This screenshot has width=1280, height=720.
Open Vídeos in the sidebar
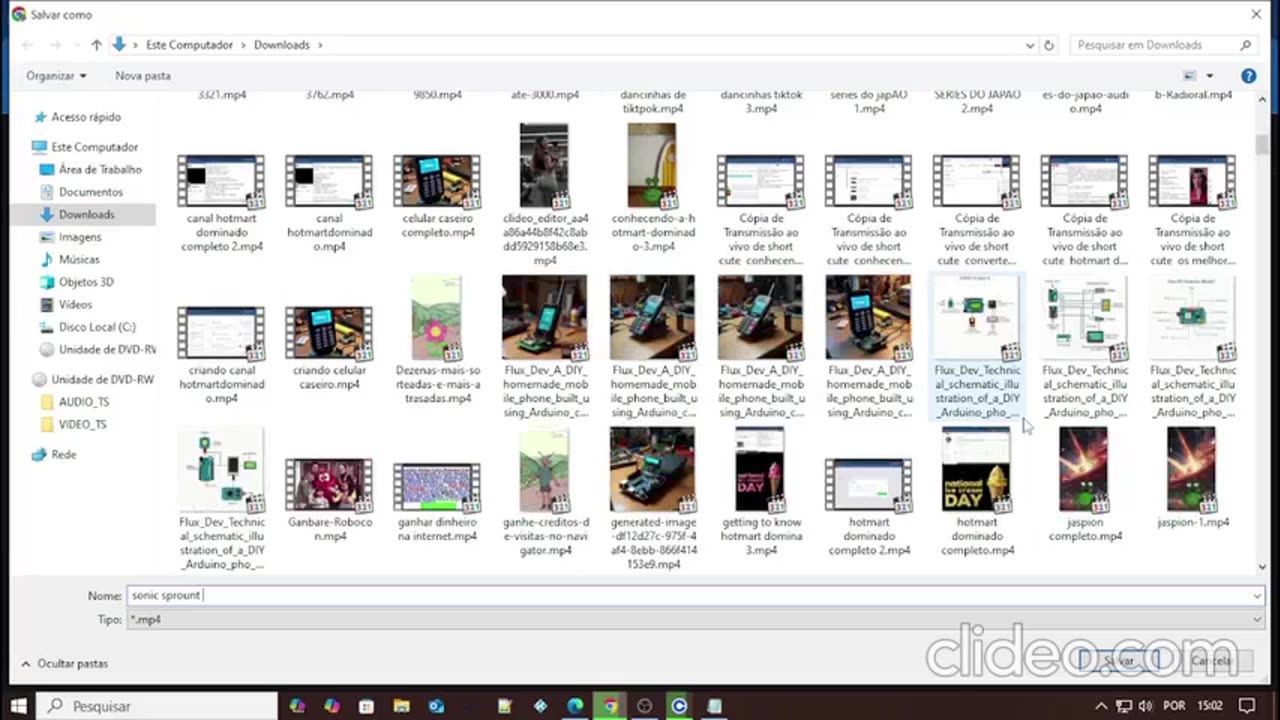tap(75, 305)
